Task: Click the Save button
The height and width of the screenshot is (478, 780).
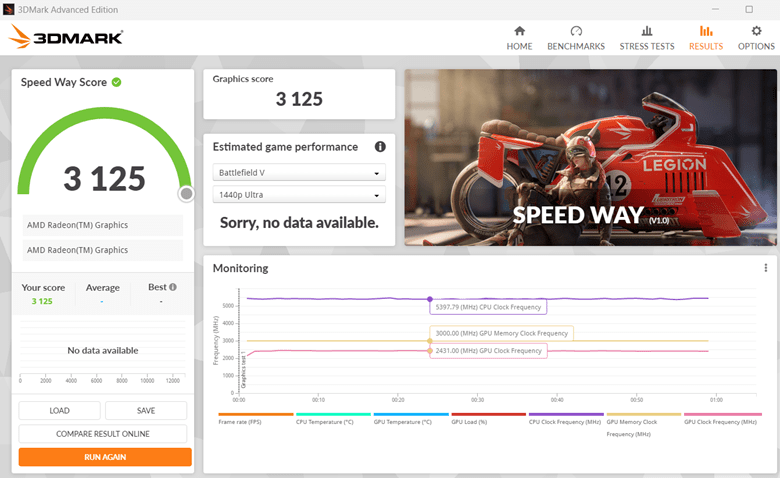Action: coord(146,411)
